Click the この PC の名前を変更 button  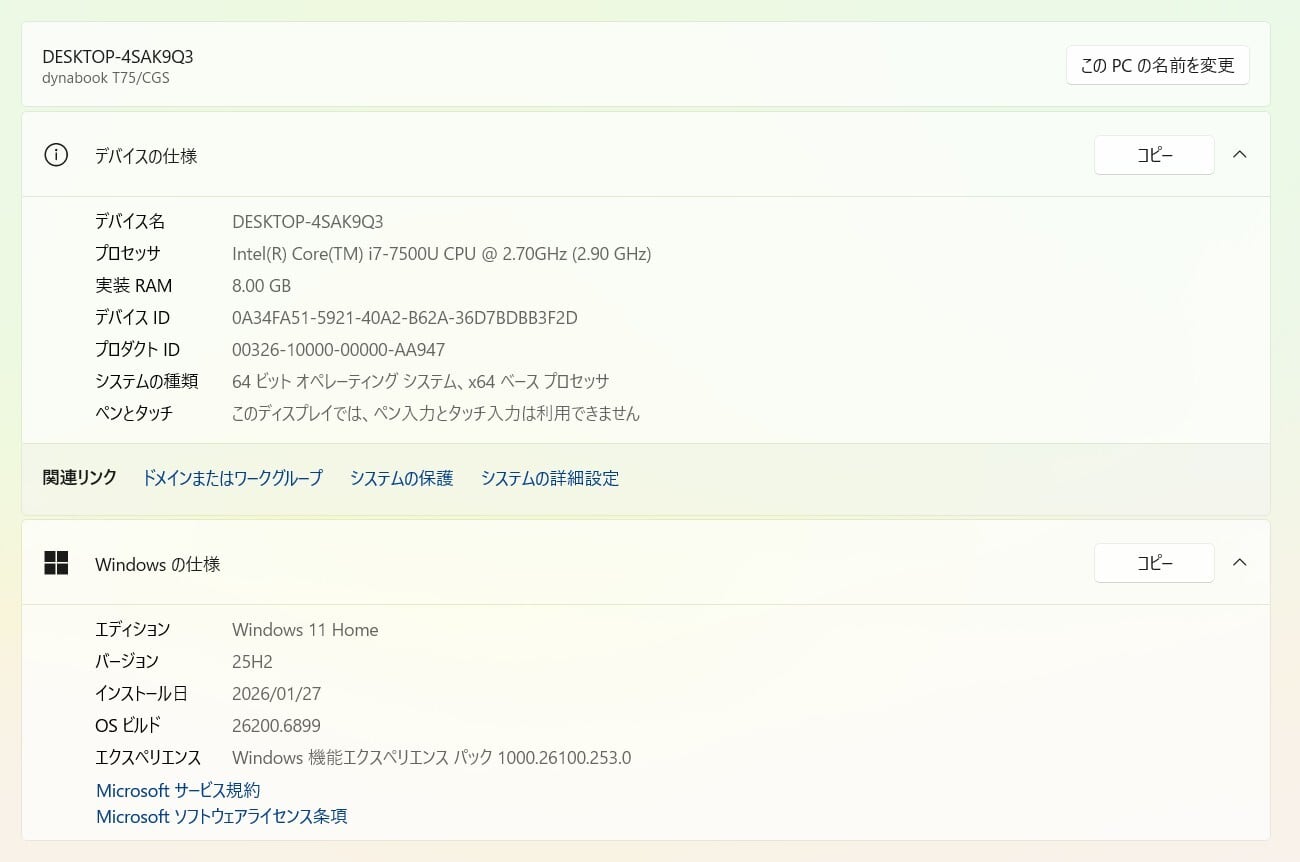point(1158,65)
